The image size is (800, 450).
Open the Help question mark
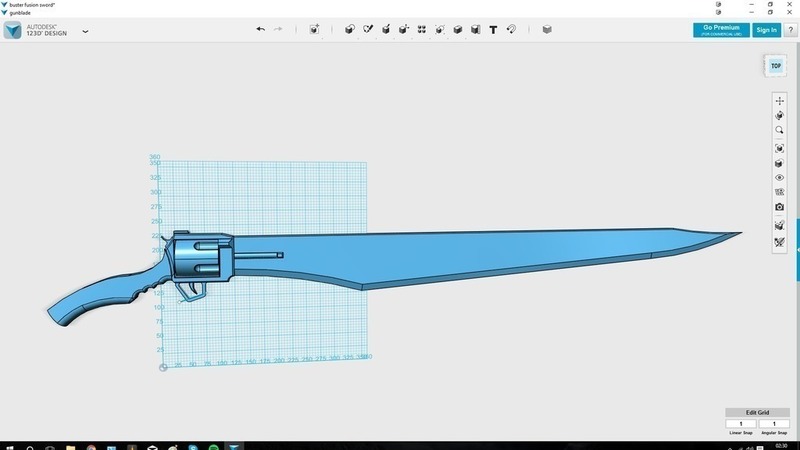click(790, 30)
